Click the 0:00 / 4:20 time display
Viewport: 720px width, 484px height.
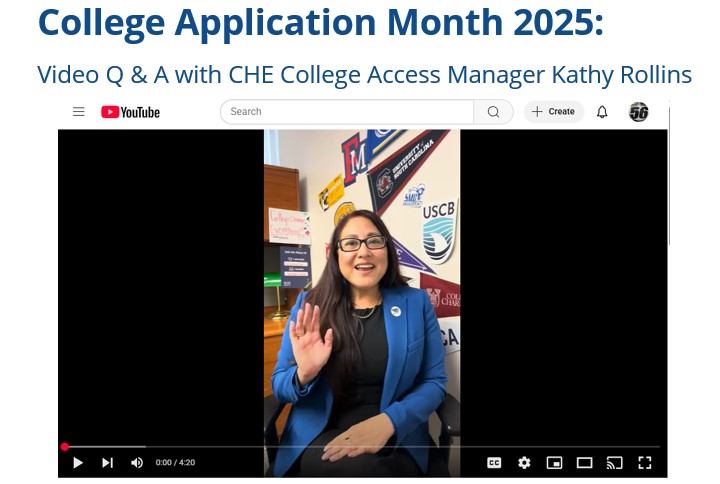(175, 462)
